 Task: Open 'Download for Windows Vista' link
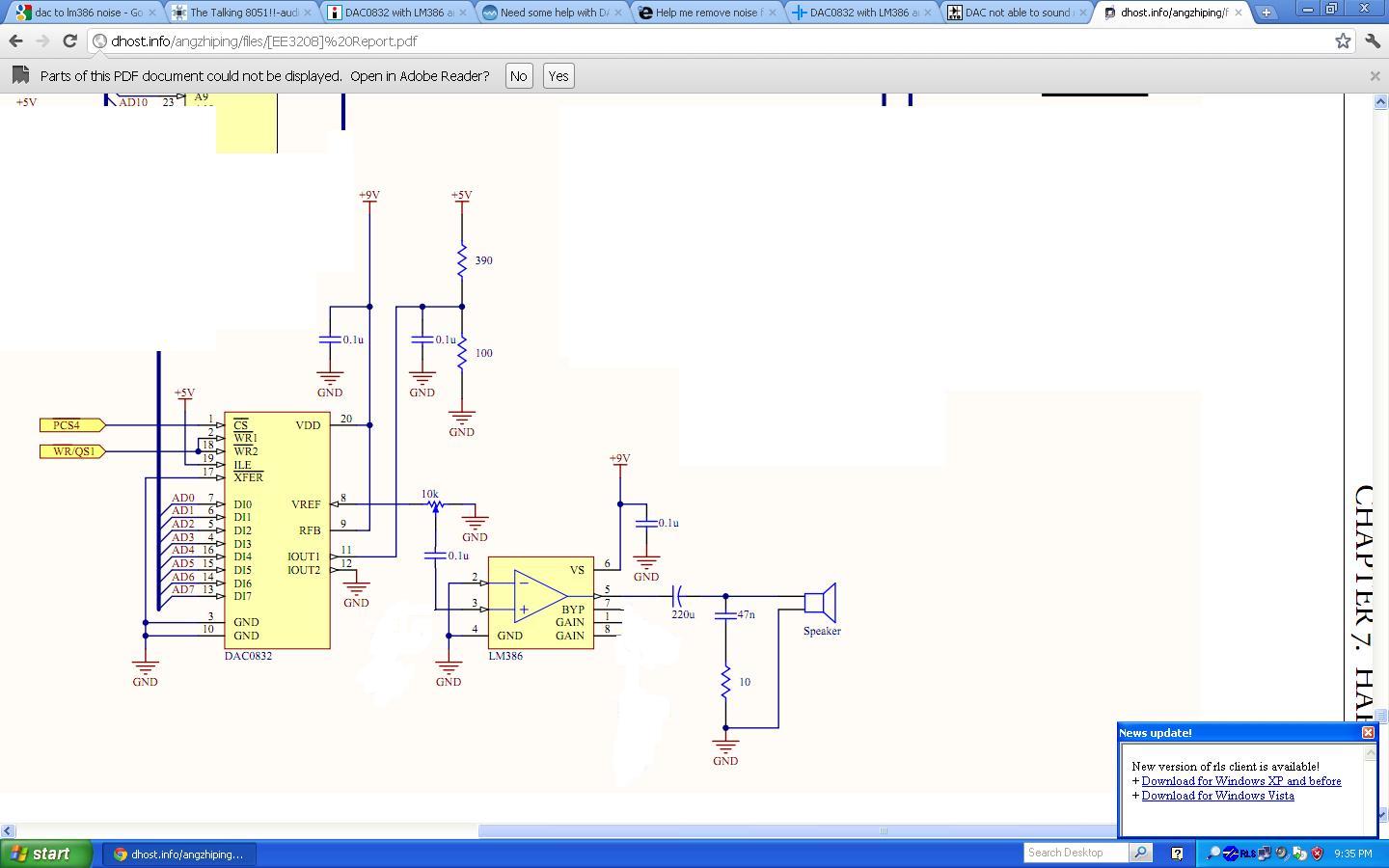pos(1217,796)
